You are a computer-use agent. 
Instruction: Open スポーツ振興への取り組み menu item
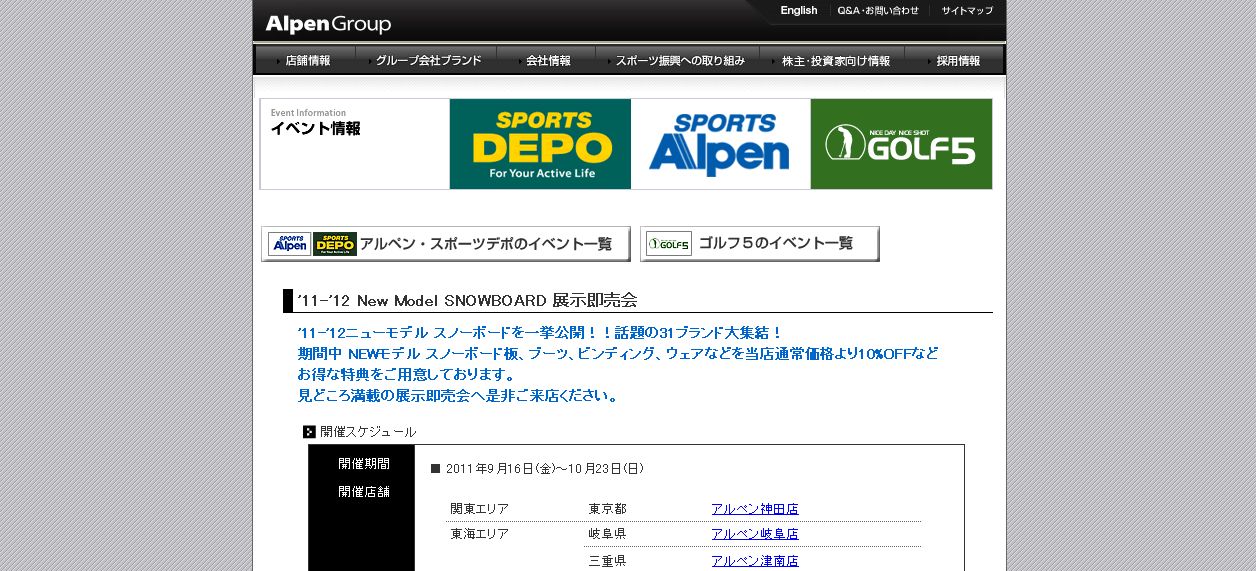(x=680, y=61)
